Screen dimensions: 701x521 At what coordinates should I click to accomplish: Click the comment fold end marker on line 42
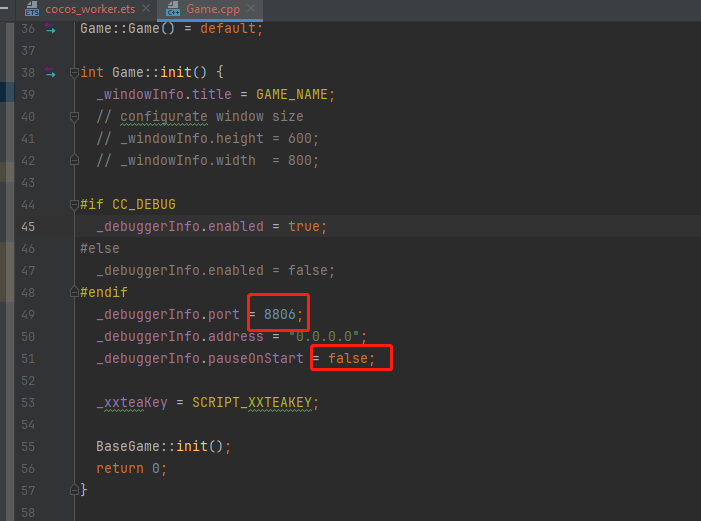pyautogui.click(x=74, y=160)
